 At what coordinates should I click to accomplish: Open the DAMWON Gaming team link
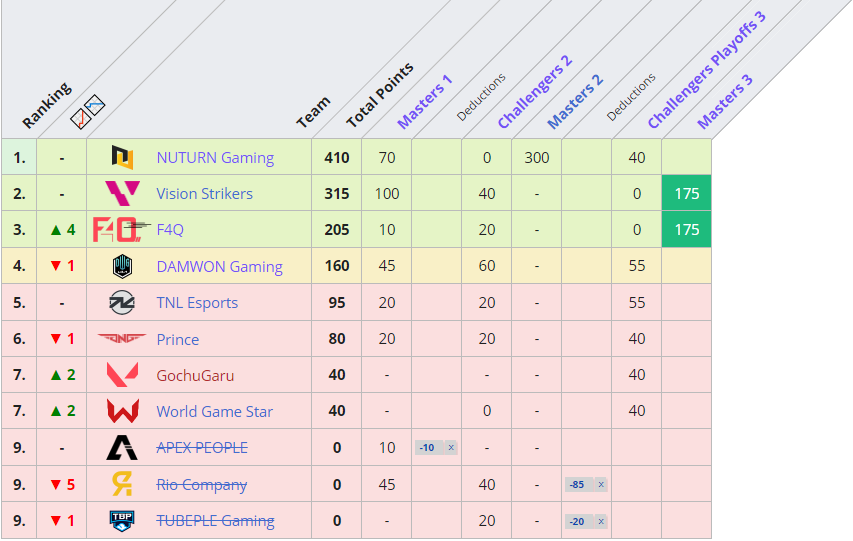[x=219, y=267]
